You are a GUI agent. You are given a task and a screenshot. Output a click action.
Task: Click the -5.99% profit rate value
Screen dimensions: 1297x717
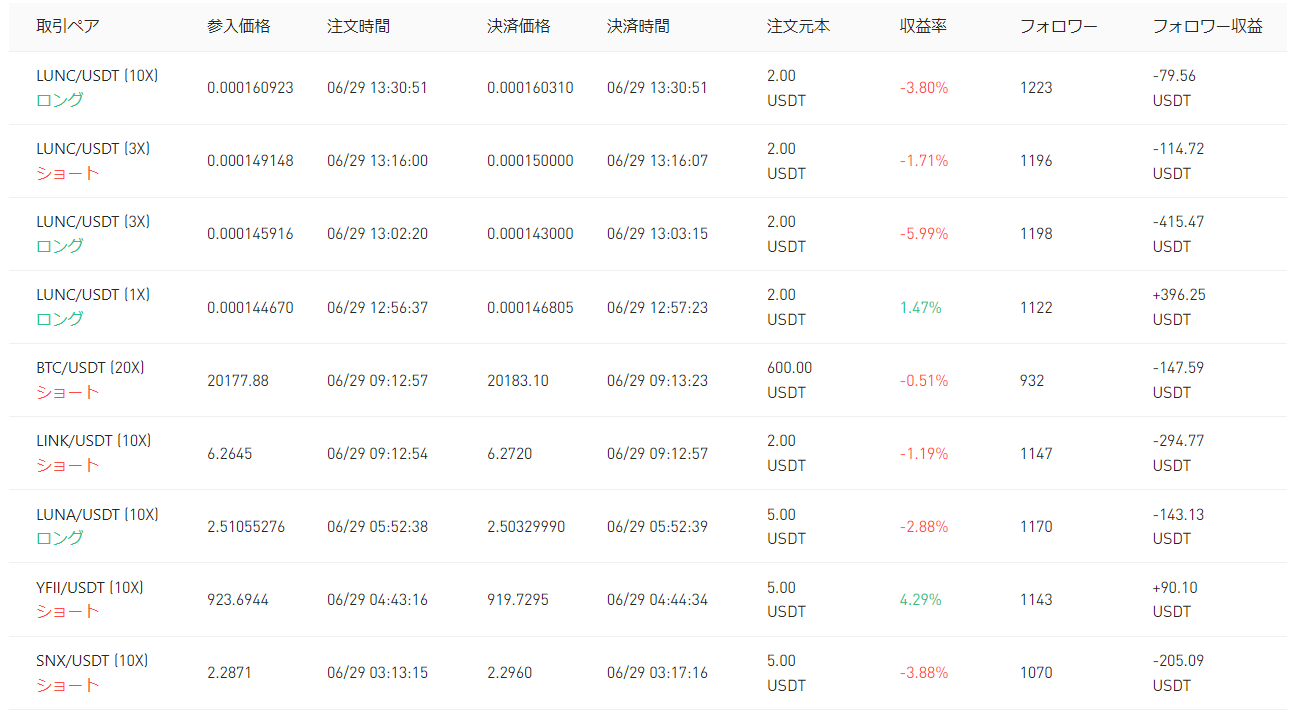pyautogui.click(x=924, y=234)
